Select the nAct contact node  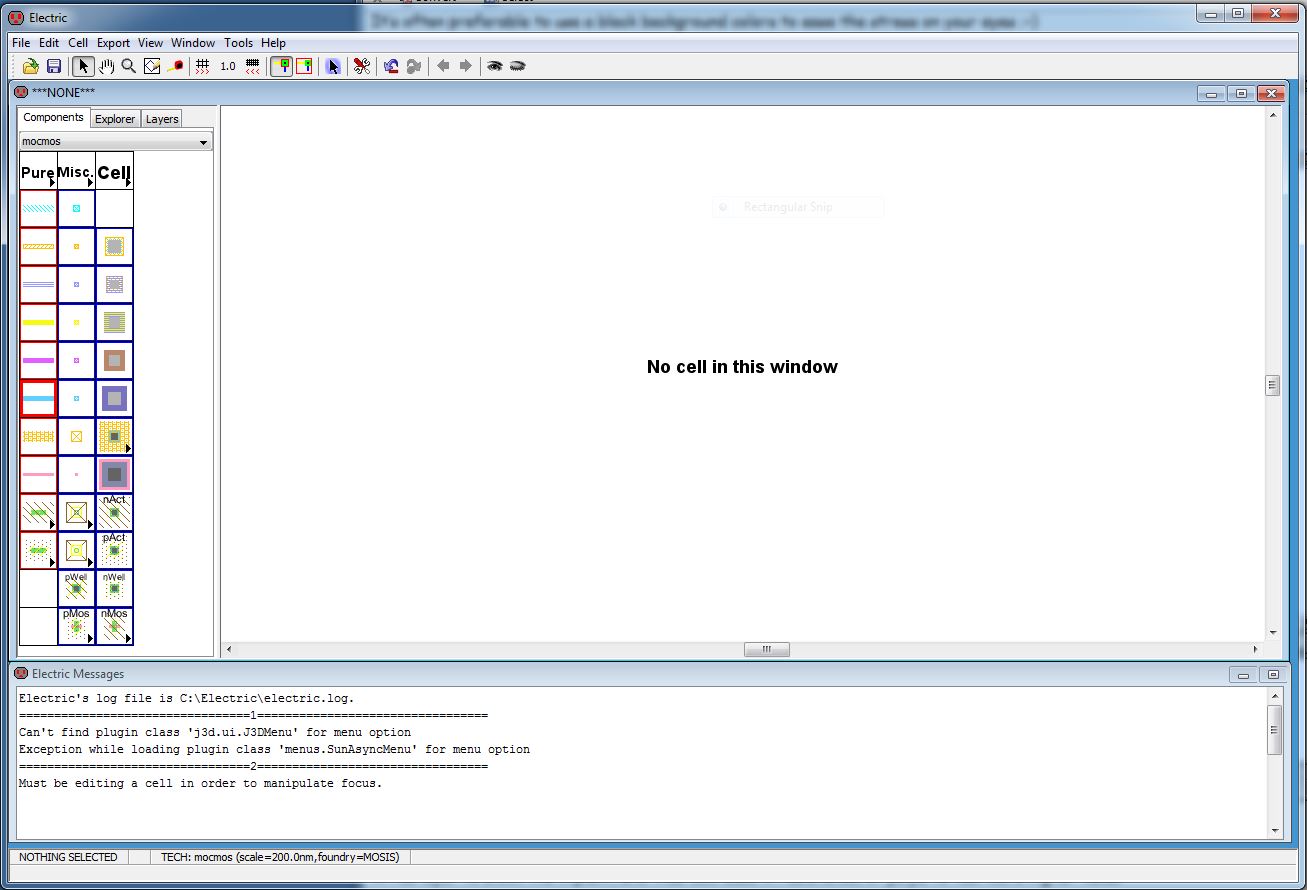click(x=114, y=513)
